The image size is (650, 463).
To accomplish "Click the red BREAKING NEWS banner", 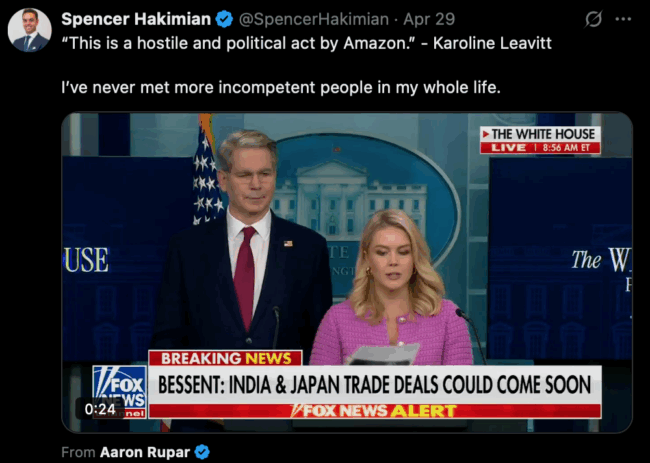I will (x=226, y=358).
